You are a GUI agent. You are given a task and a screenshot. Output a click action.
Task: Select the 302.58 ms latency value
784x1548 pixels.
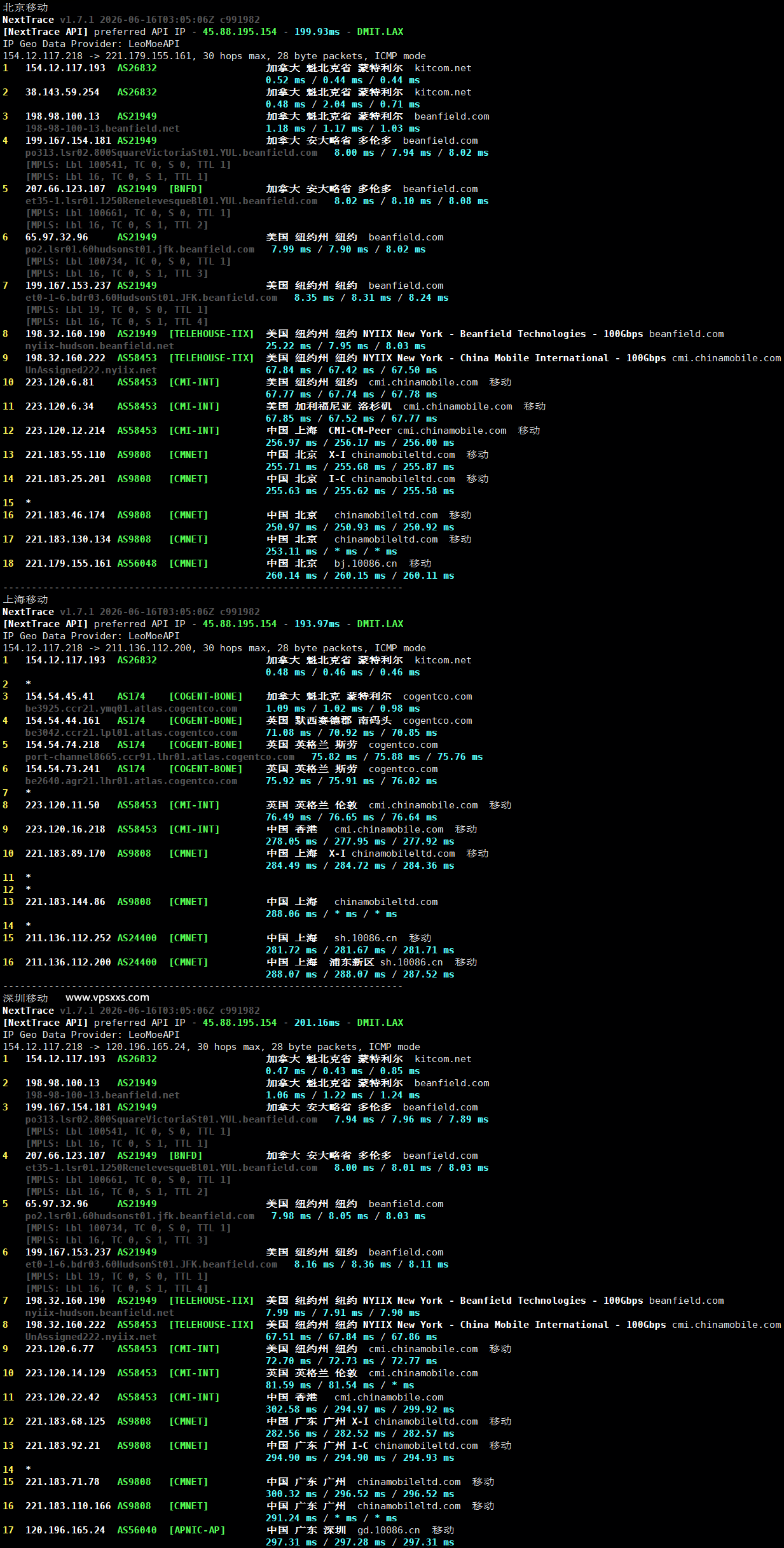[x=291, y=1409]
